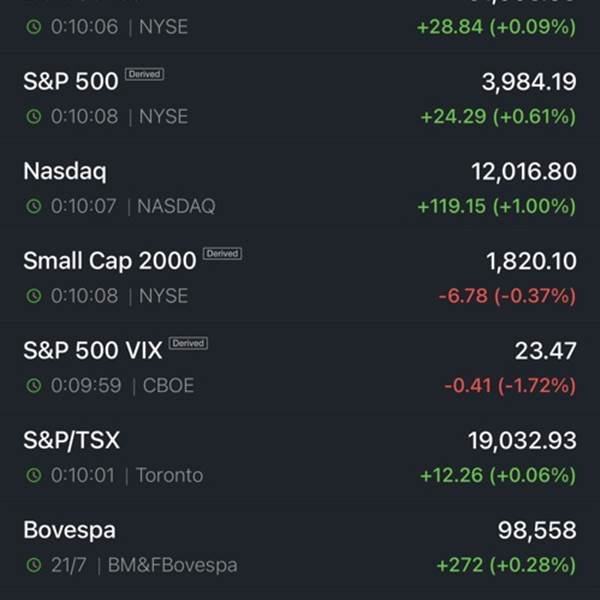Click the clock icon in the S&P/TSX row
The height and width of the screenshot is (600, 600).
coord(34,476)
